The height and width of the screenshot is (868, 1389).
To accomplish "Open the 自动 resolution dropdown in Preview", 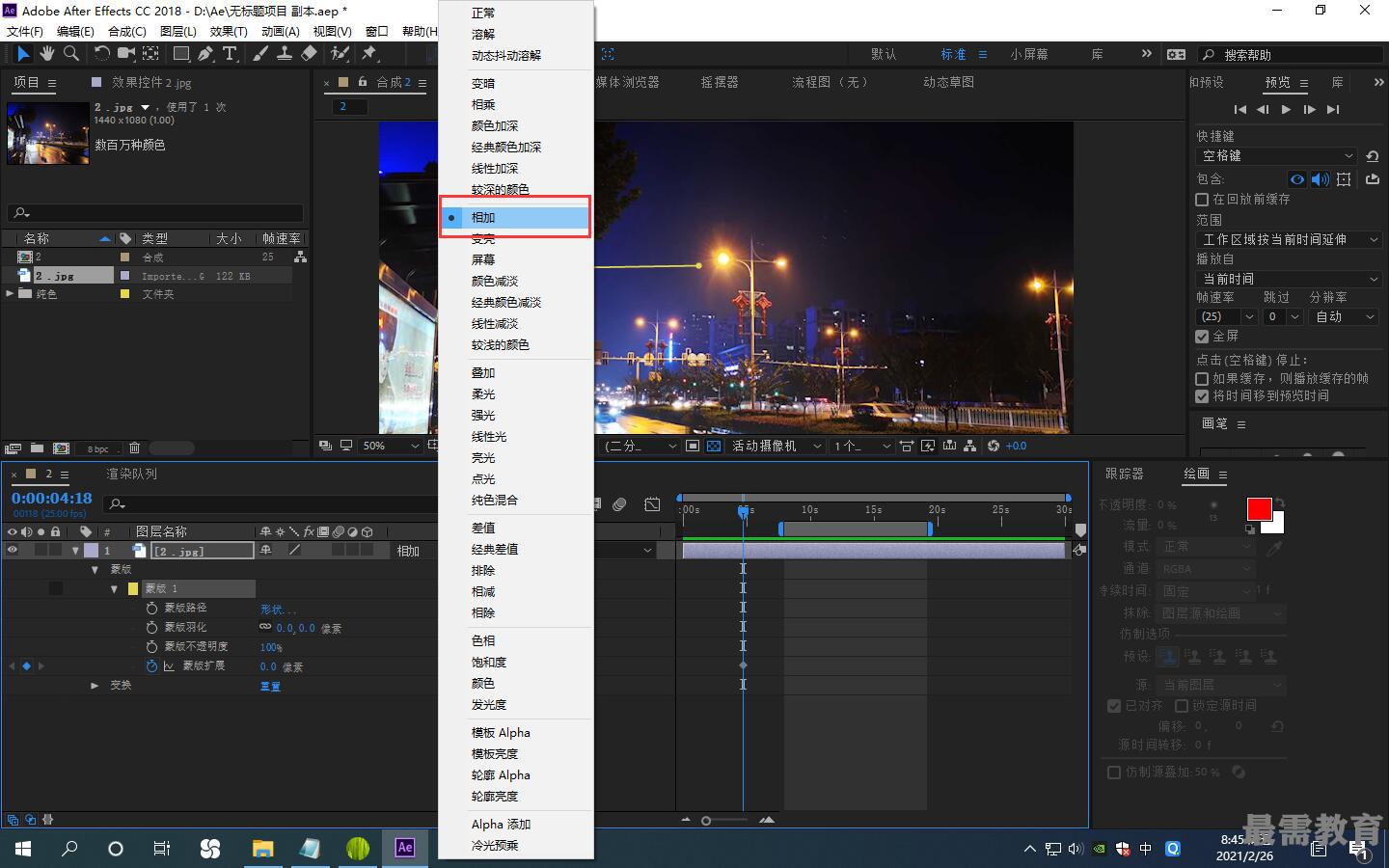I will [x=1346, y=316].
